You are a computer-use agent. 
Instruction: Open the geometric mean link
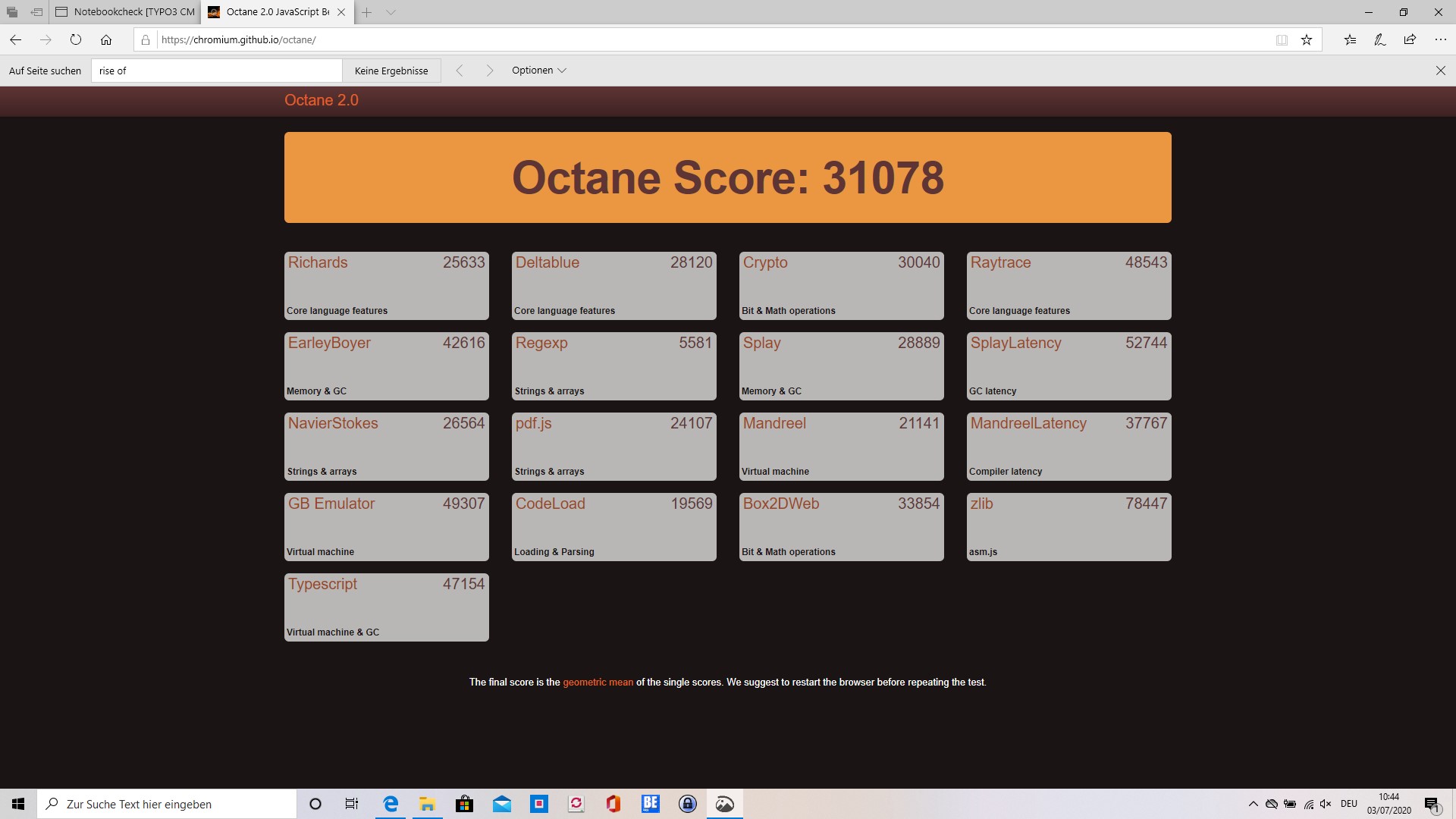click(x=598, y=682)
